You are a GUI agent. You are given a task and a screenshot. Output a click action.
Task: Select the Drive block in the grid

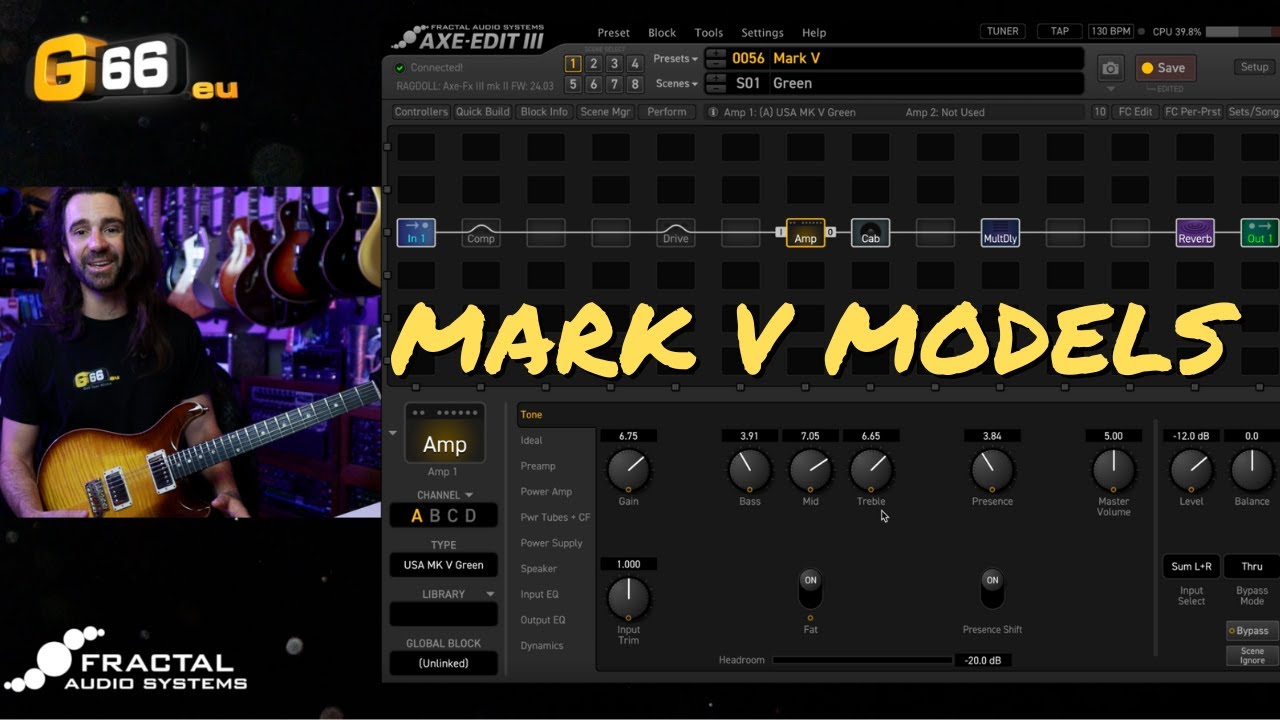(676, 233)
